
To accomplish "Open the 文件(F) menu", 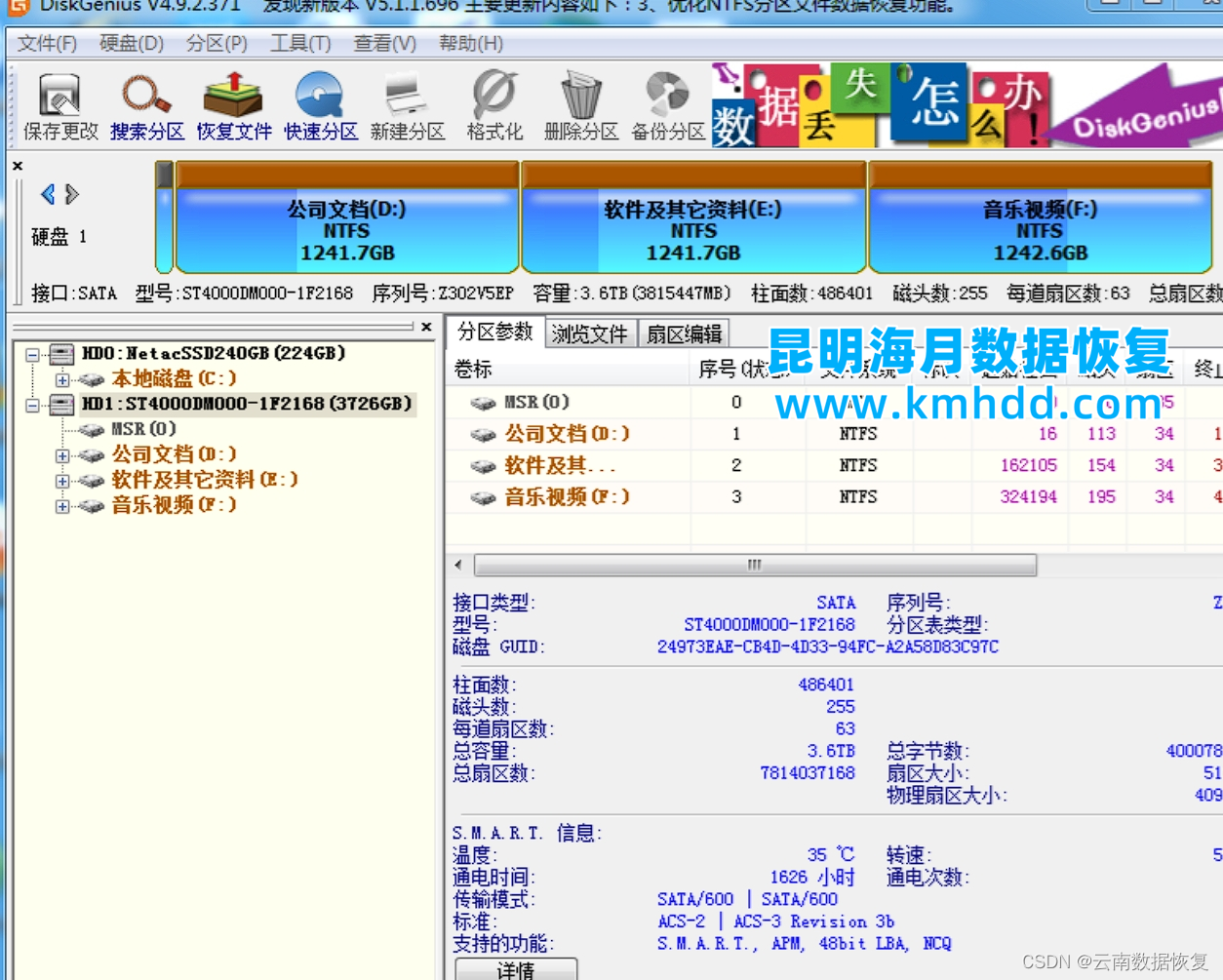I will 47,44.
